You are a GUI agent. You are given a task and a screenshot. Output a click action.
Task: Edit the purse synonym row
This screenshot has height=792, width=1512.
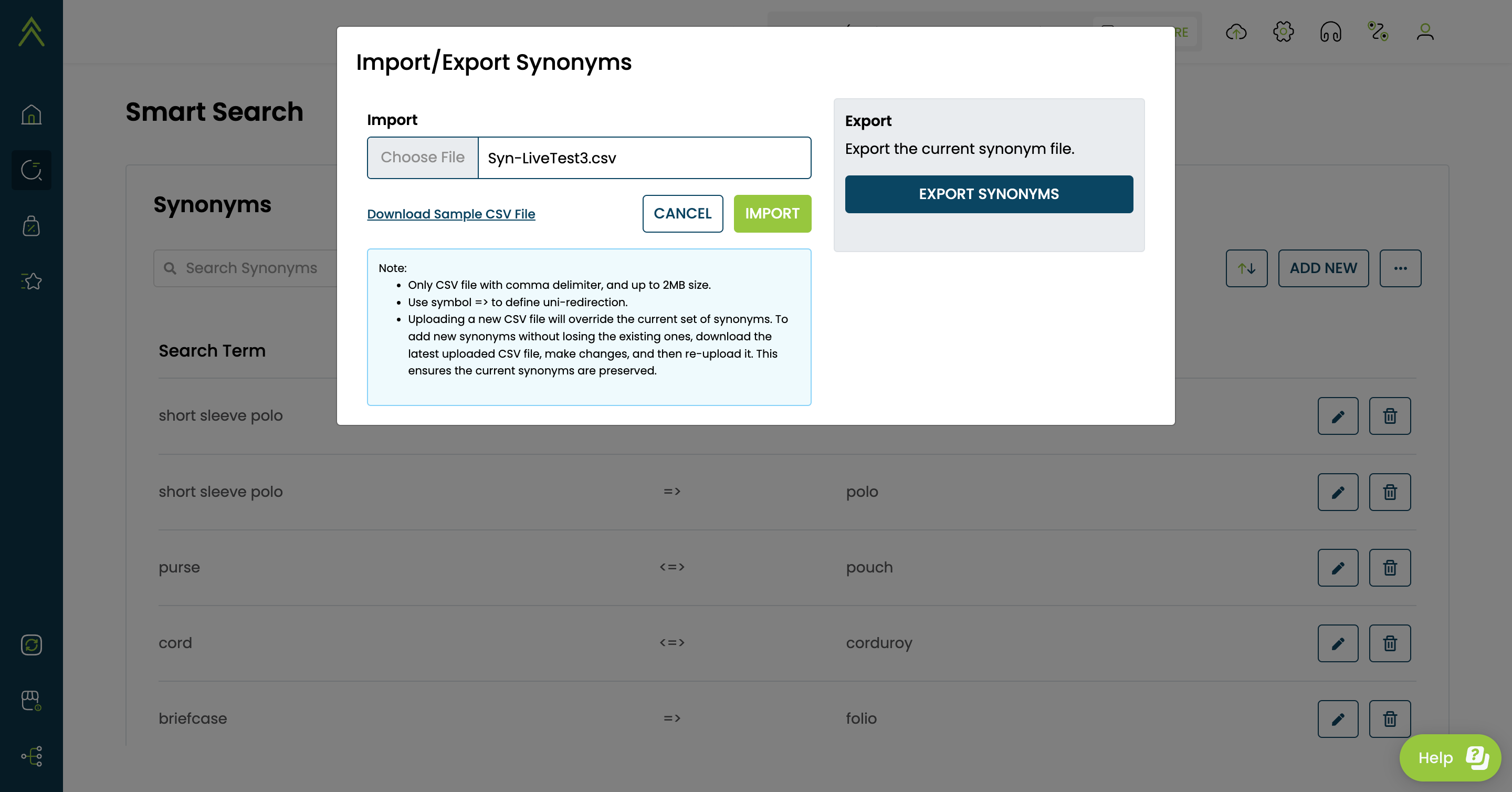(1338, 568)
